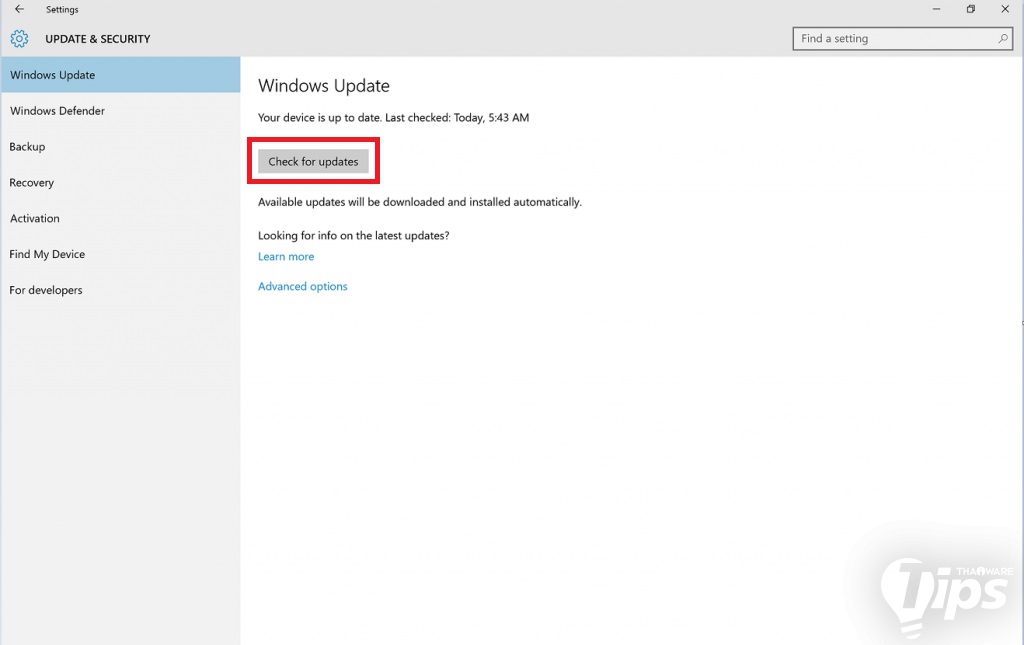Click the 'Windows Update' page heading

click(x=324, y=86)
